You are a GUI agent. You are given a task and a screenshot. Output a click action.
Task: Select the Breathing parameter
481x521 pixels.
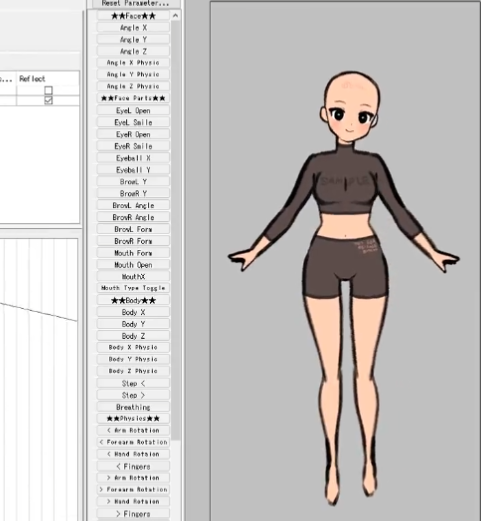[133, 407]
